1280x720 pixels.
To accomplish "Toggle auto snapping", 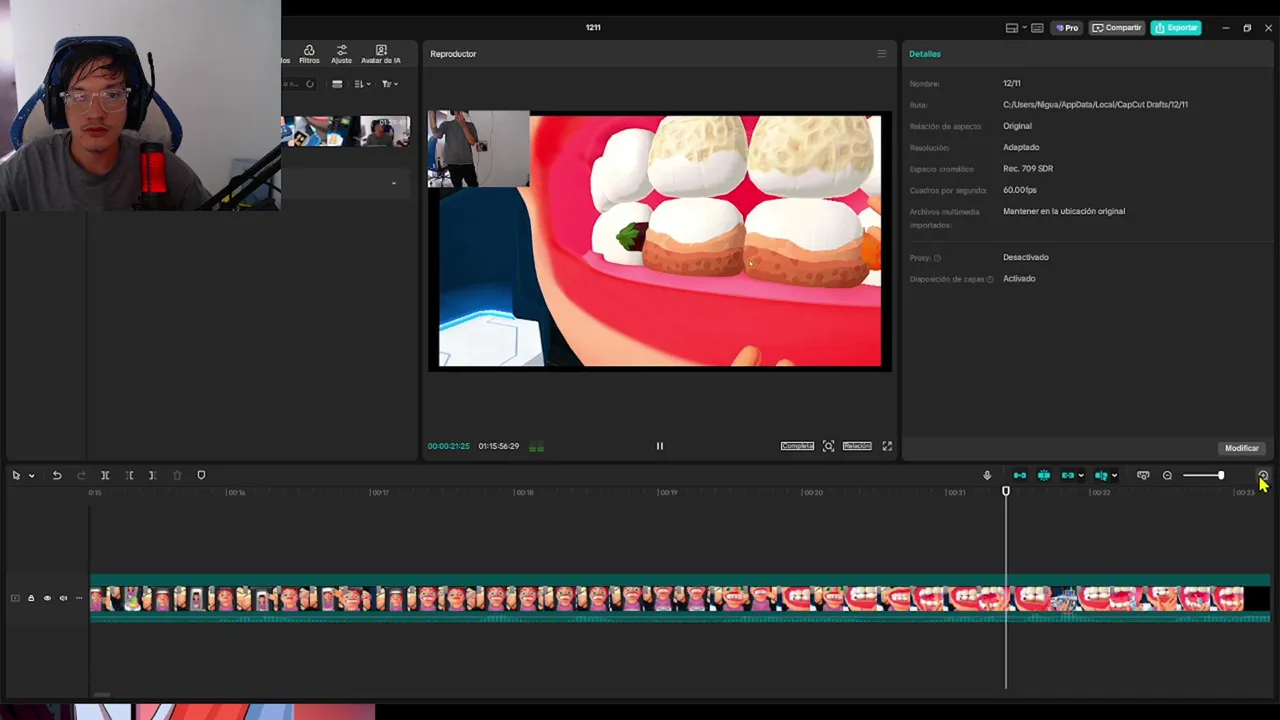I will tap(1043, 475).
